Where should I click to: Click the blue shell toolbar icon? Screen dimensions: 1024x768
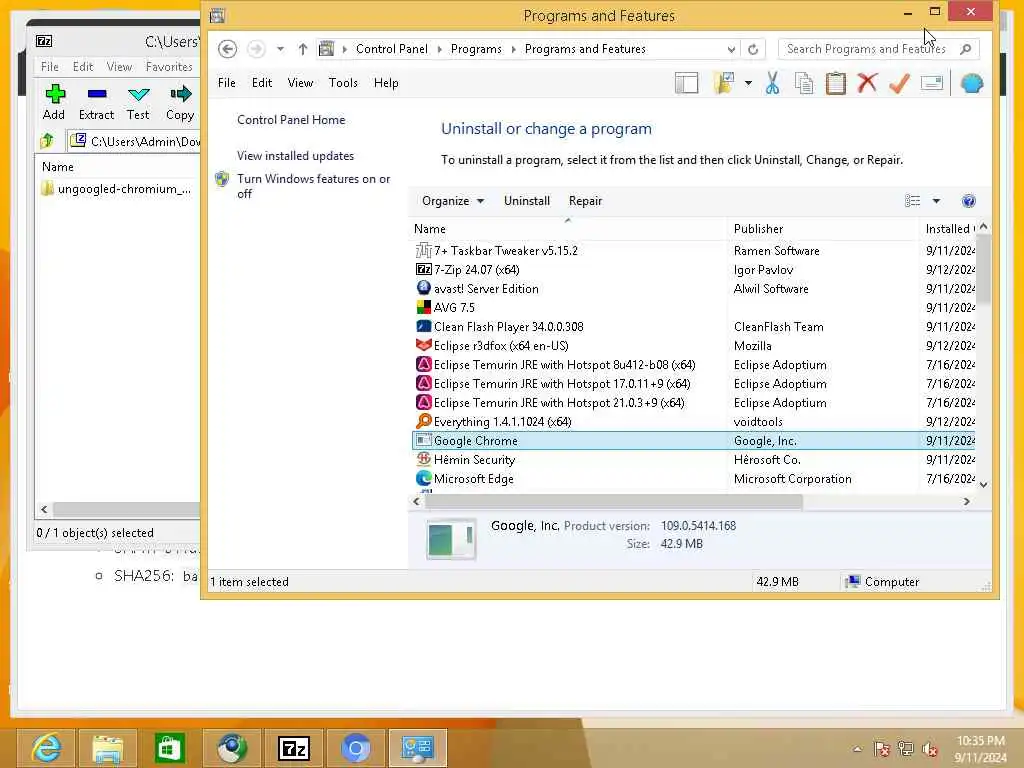click(972, 84)
